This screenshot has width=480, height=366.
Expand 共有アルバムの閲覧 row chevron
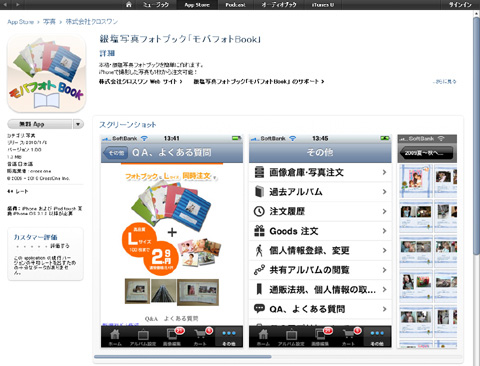[384, 270]
